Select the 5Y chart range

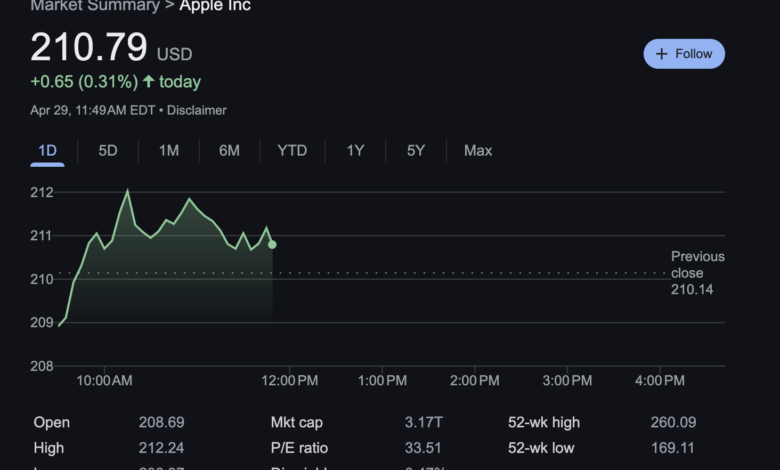click(416, 151)
